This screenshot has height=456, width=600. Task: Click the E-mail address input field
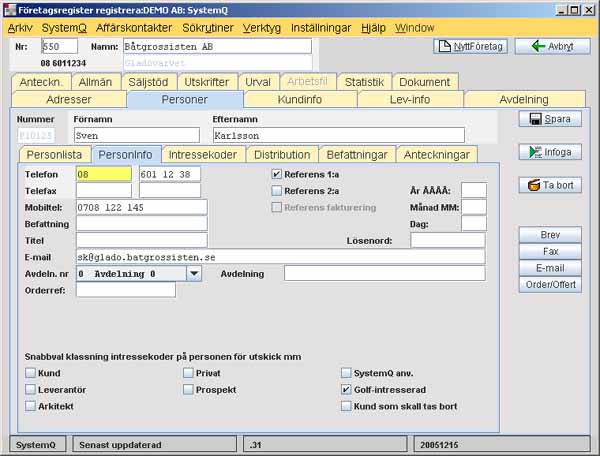click(281, 257)
